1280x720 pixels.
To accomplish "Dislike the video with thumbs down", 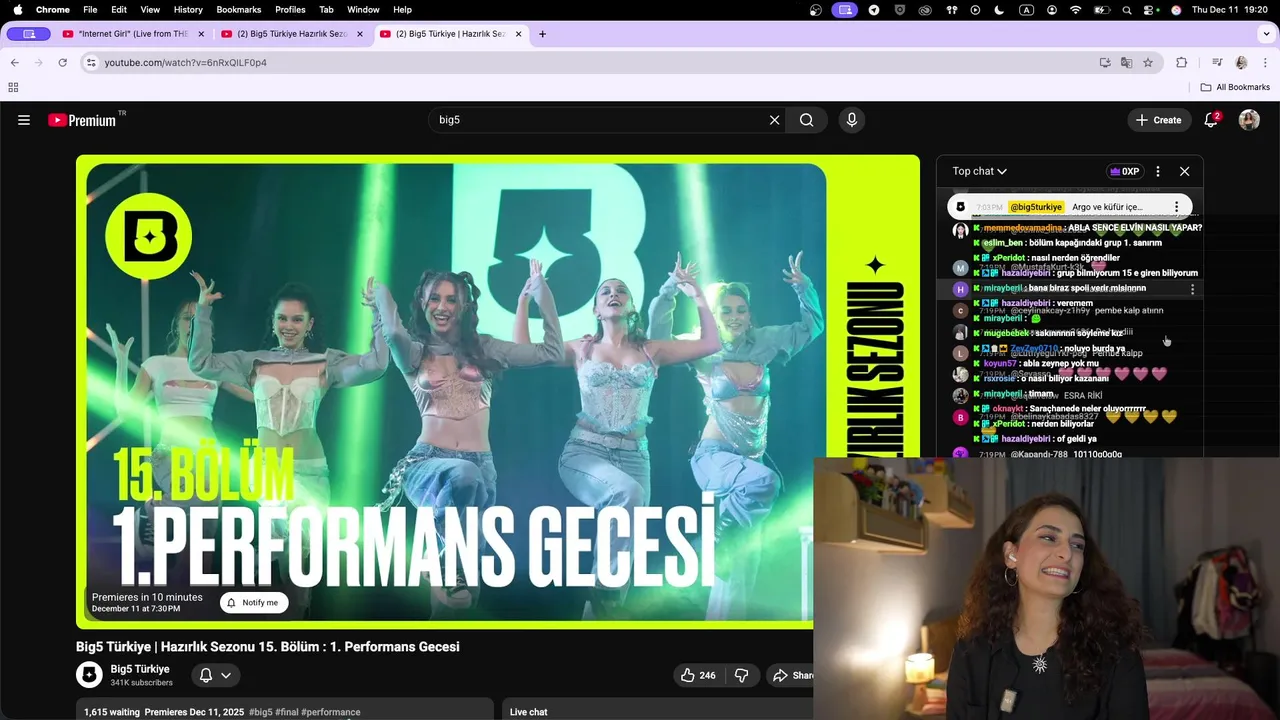I will coord(741,675).
